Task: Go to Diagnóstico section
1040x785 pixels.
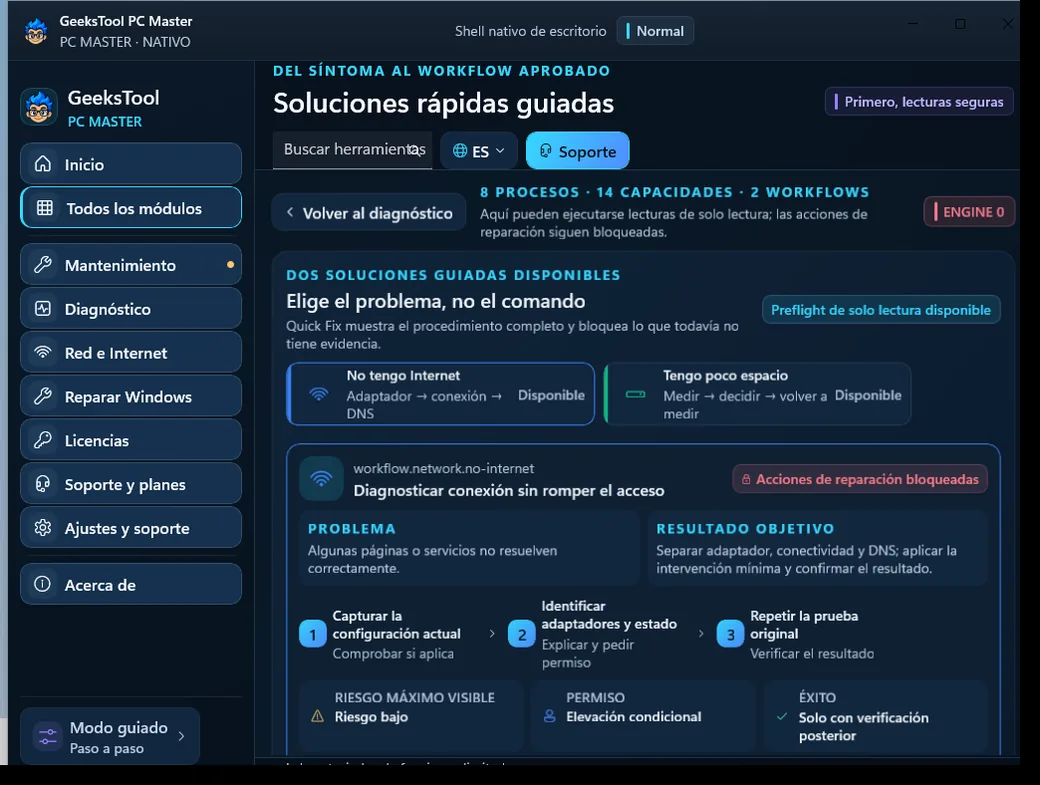Action: click(x=131, y=308)
